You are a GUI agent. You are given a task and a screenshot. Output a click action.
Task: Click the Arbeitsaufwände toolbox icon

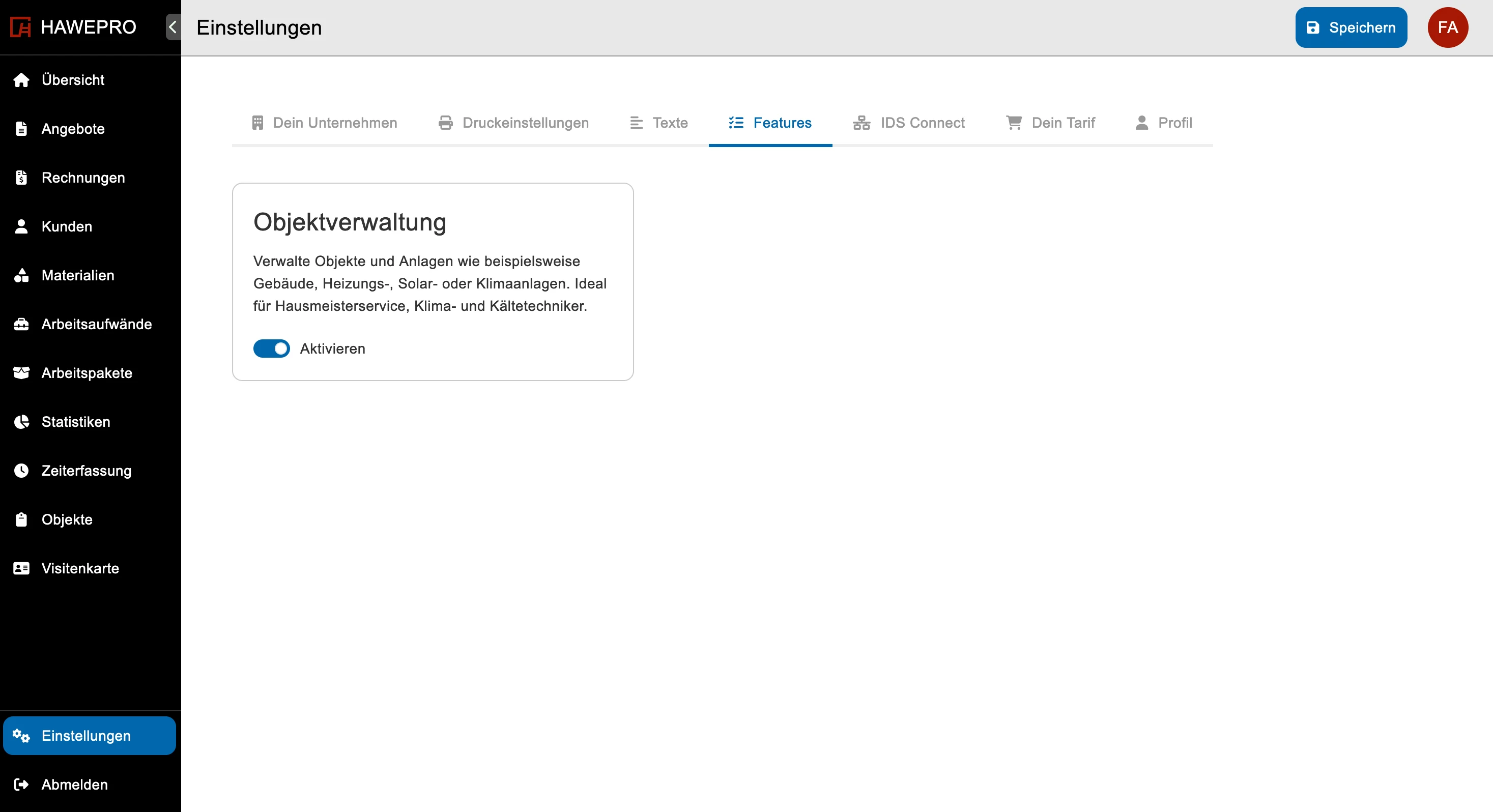point(21,324)
